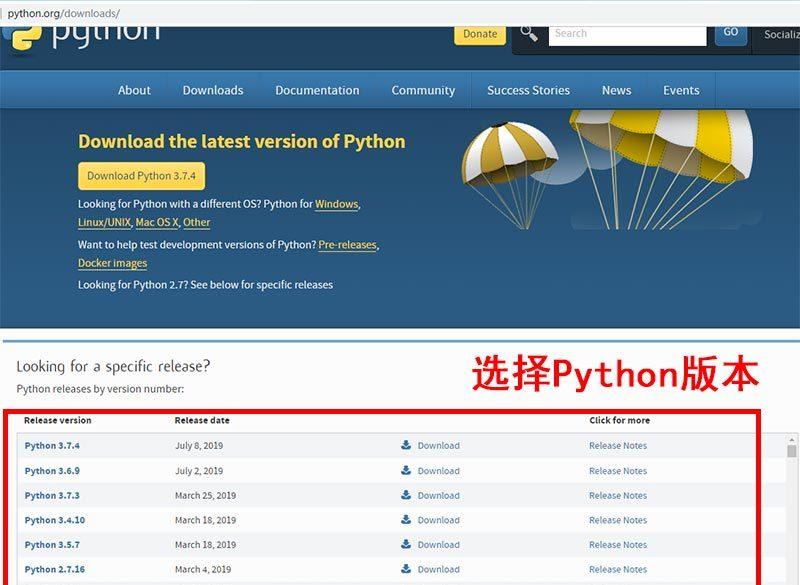The image size is (800, 585).
Task: Open the Linux/UNIX link
Action: coord(104,222)
